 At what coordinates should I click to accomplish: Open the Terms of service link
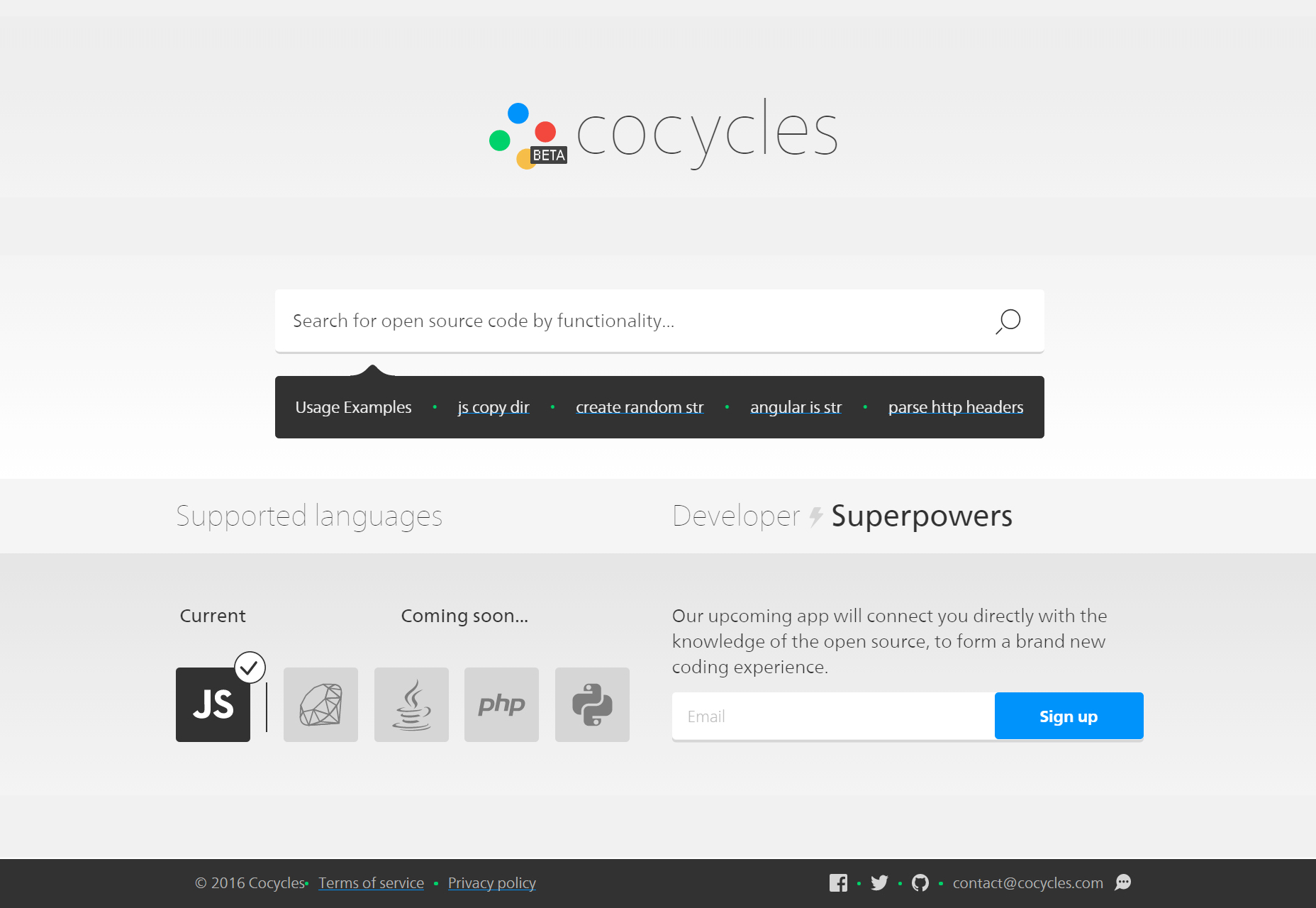[371, 883]
